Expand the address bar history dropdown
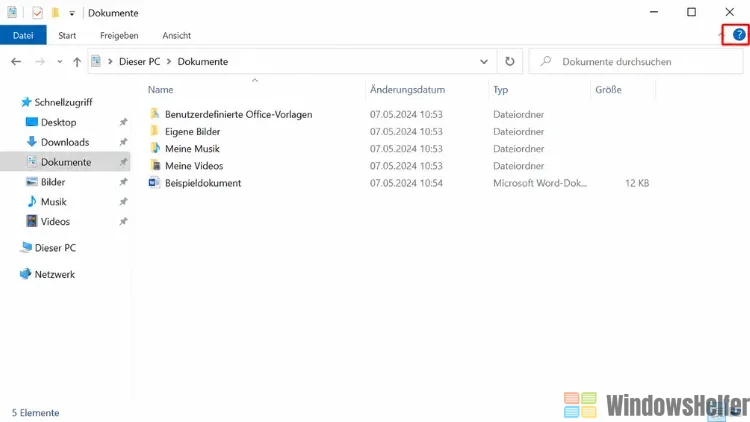Image resolution: width=750 pixels, height=422 pixels. pos(484,62)
